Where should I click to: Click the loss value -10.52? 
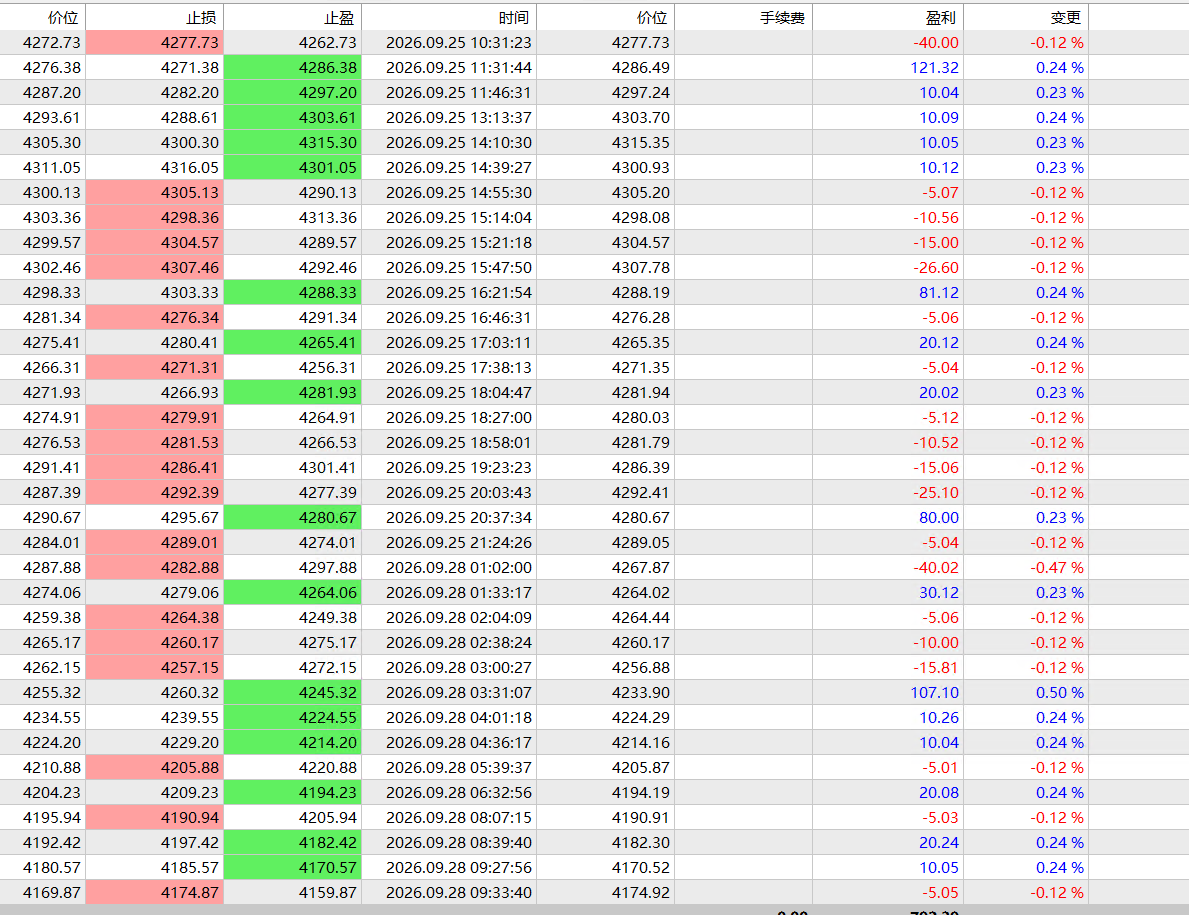tap(936, 443)
